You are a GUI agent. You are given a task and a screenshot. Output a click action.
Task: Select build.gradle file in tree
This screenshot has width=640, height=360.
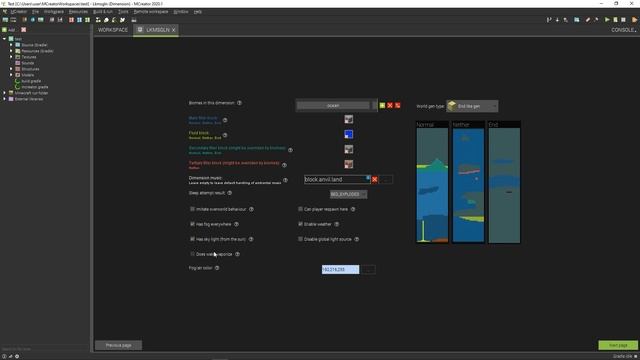(31, 81)
